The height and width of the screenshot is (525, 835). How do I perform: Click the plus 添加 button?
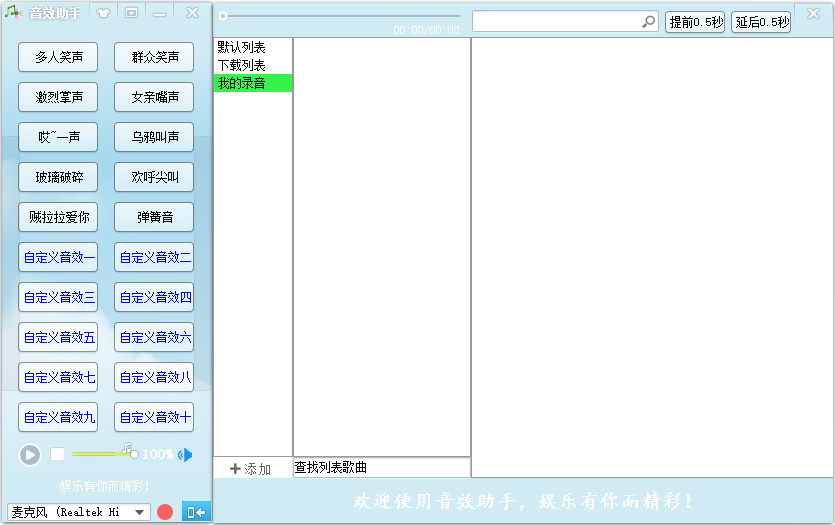pyautogui.click(x=250, y=469)
